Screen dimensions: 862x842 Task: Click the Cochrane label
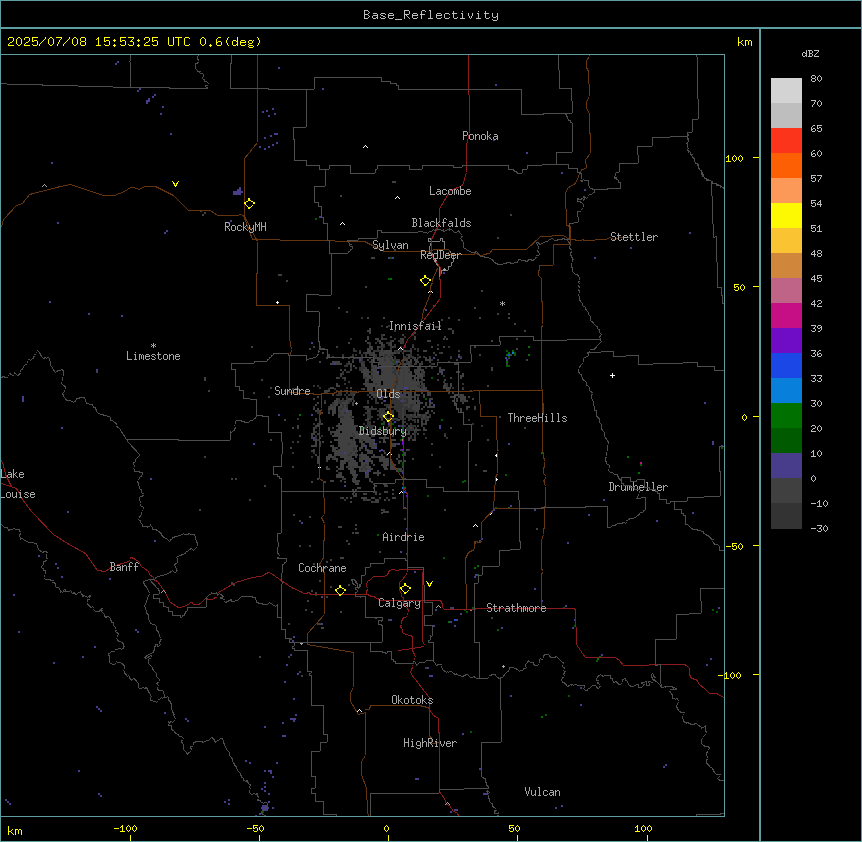(322, 568)
